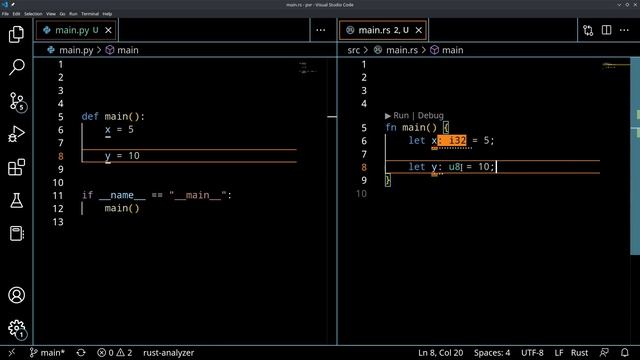Click line number 6 in main.rs gutter

[x=364, y=141]
